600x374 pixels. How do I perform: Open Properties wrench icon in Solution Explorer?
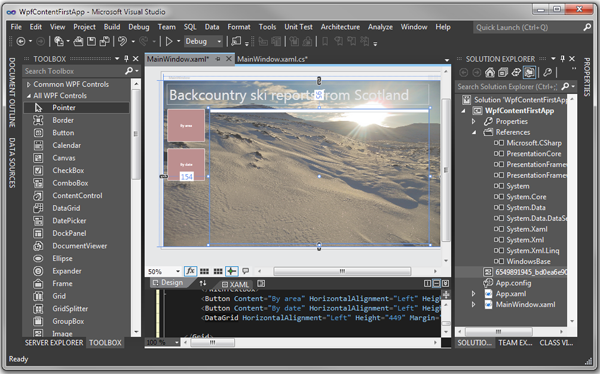548,72
